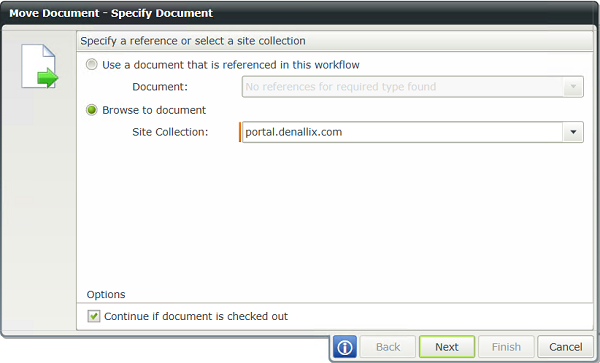Click the Finish button
Screen dimensions: 600x363
click(x=506, y=347)
